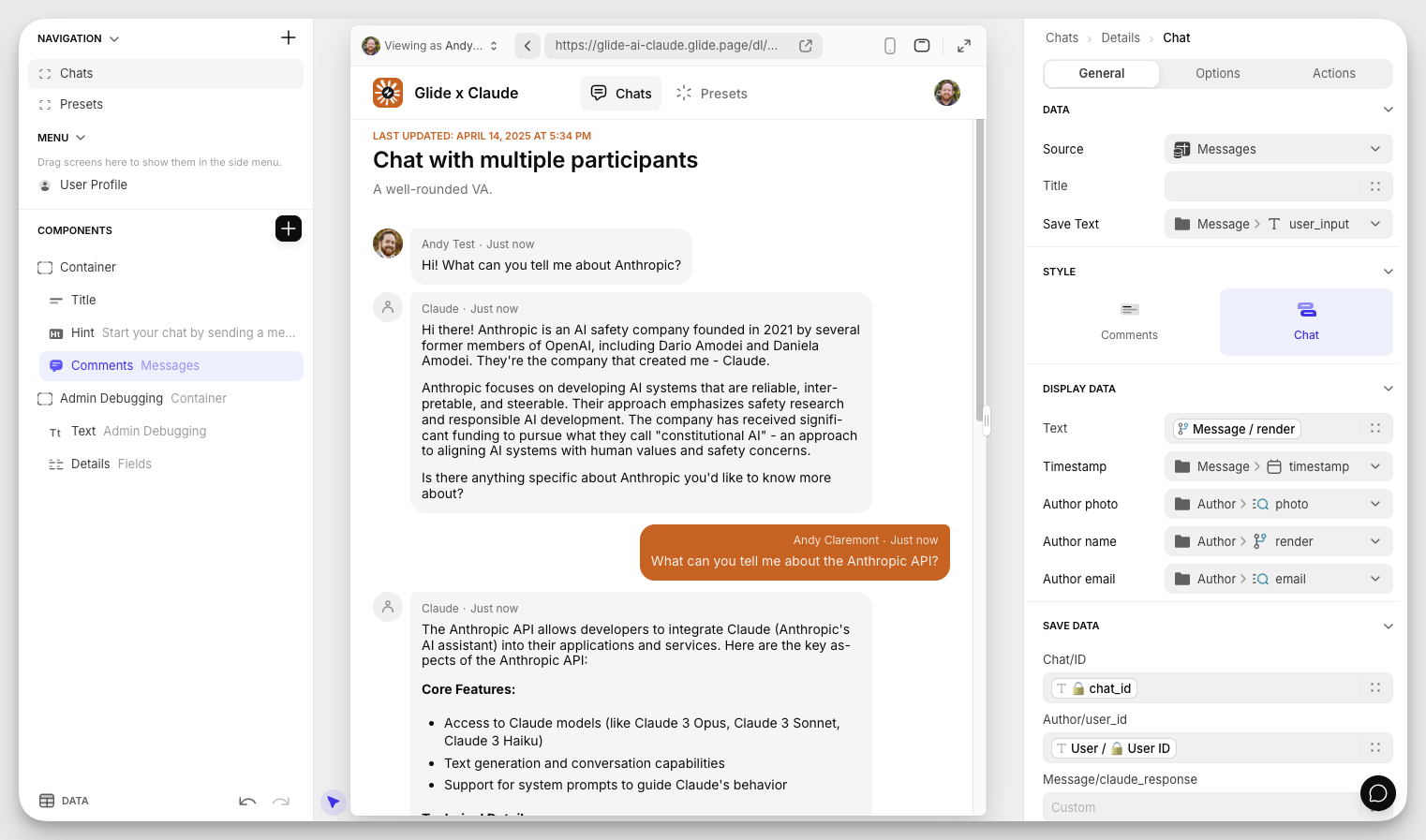Switch to the Actions tab
The image size is (1426, 840).
tap(1334, 73)
